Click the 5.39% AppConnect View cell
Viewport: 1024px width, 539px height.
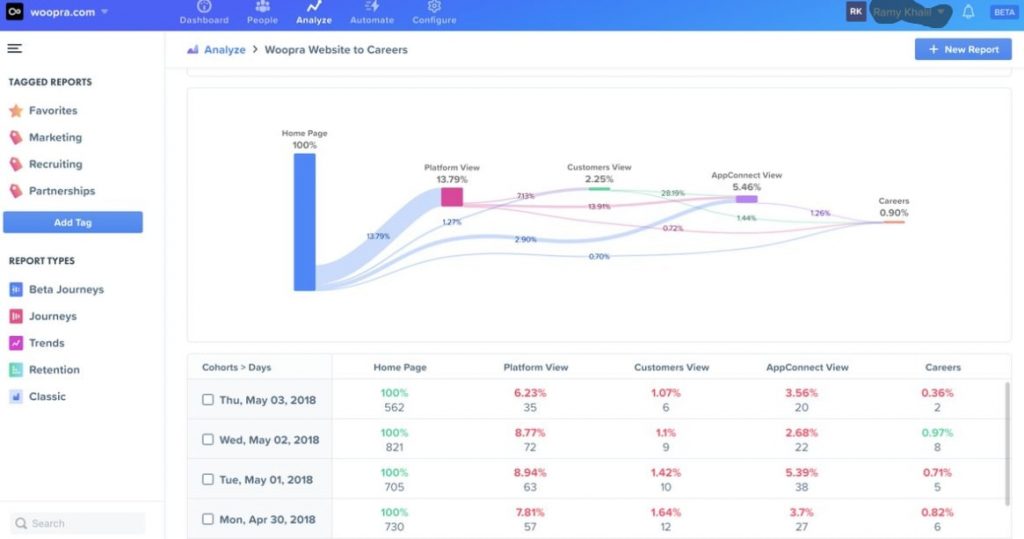pos(801,472)
